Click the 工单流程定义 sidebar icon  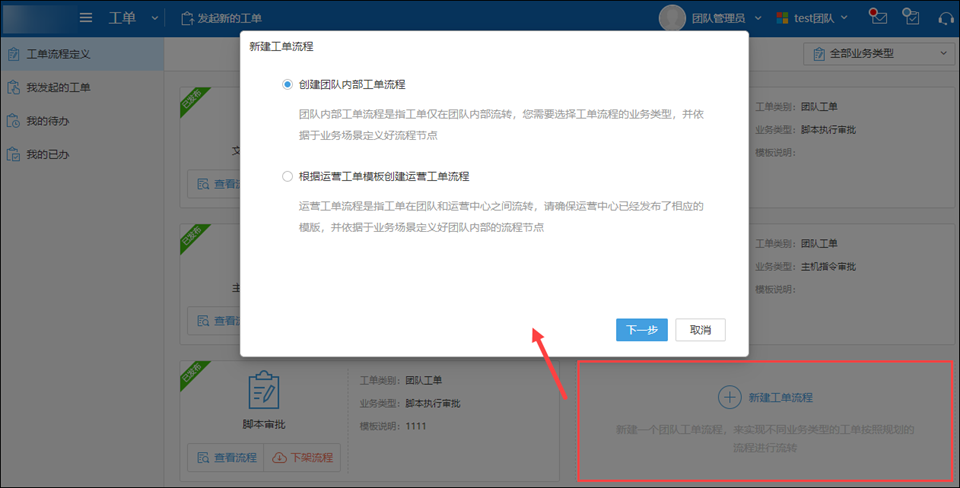[x=13, y=54]
